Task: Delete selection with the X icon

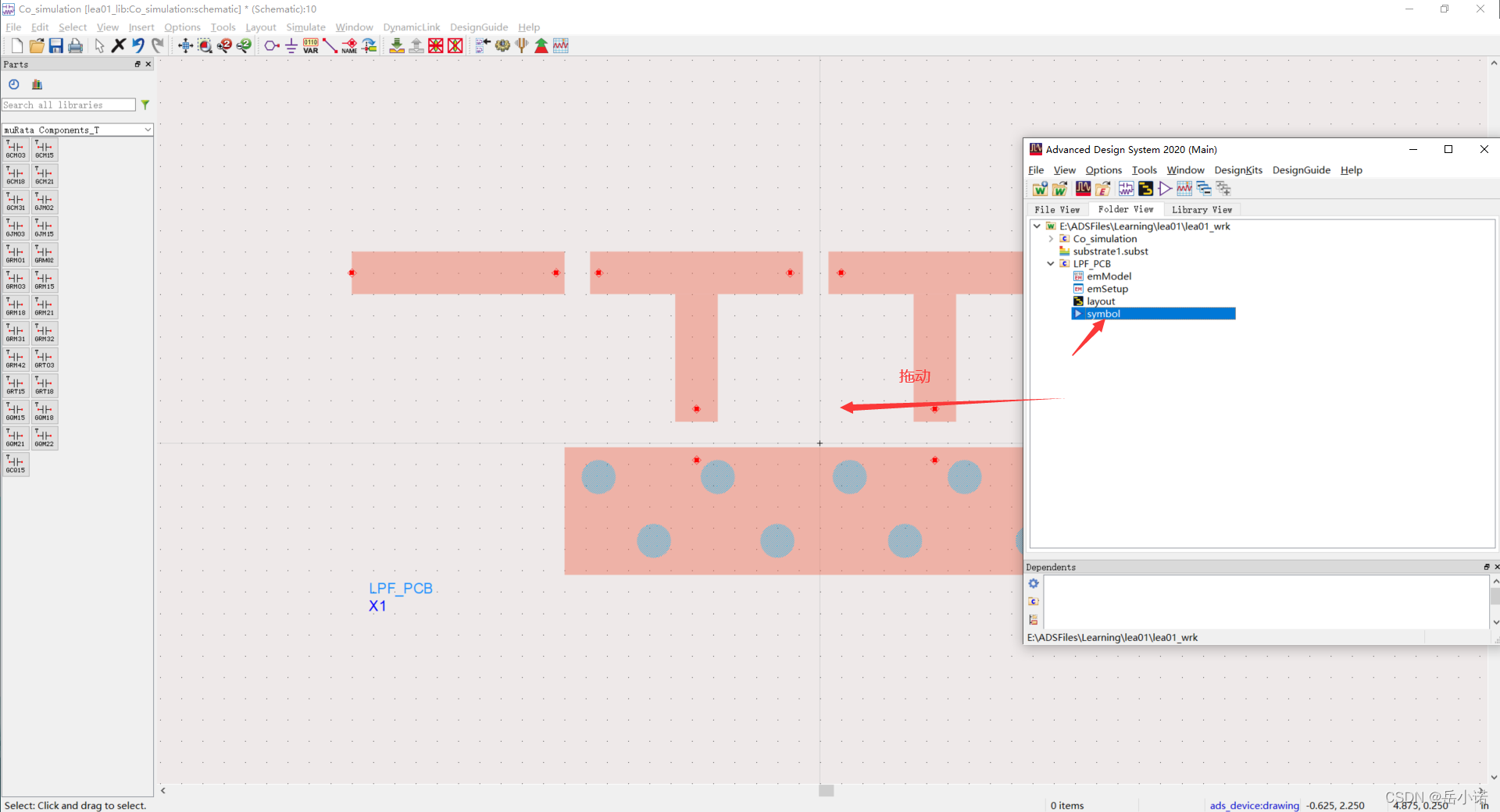Action: (x=119, y=46)
